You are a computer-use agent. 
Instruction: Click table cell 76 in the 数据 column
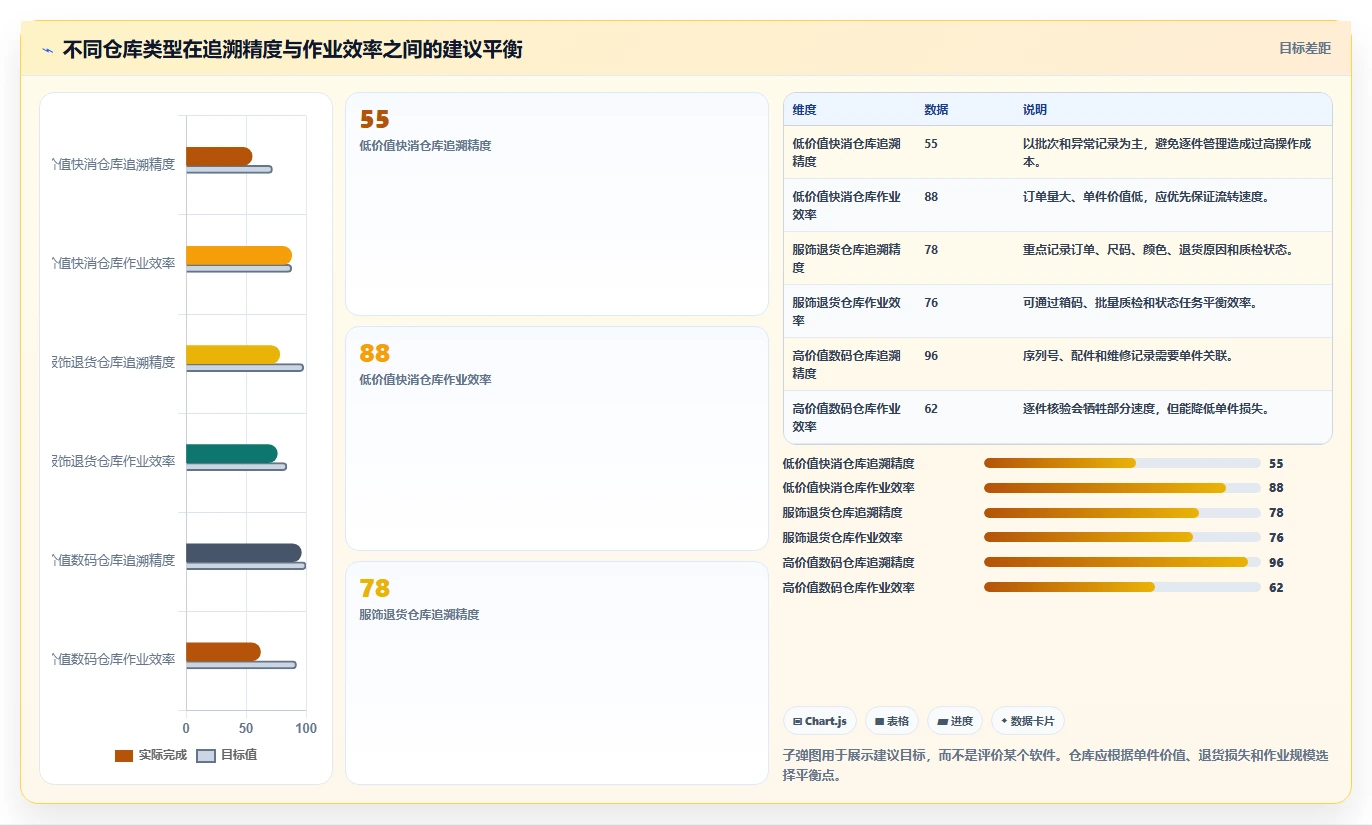point(931,302)
